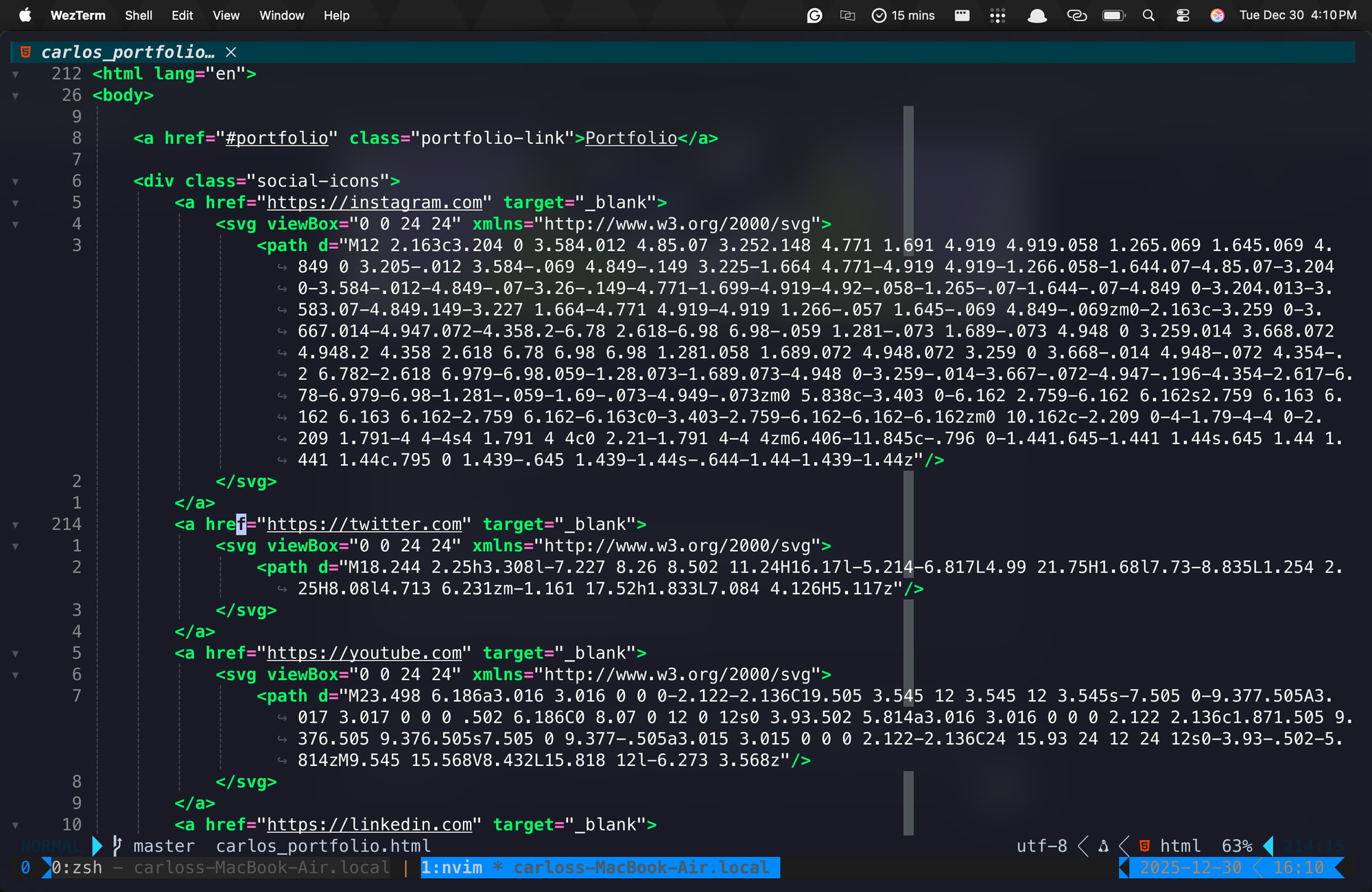Open the Shell menu
Screen dimensions: 1372x892
click(x=138, y=15)
